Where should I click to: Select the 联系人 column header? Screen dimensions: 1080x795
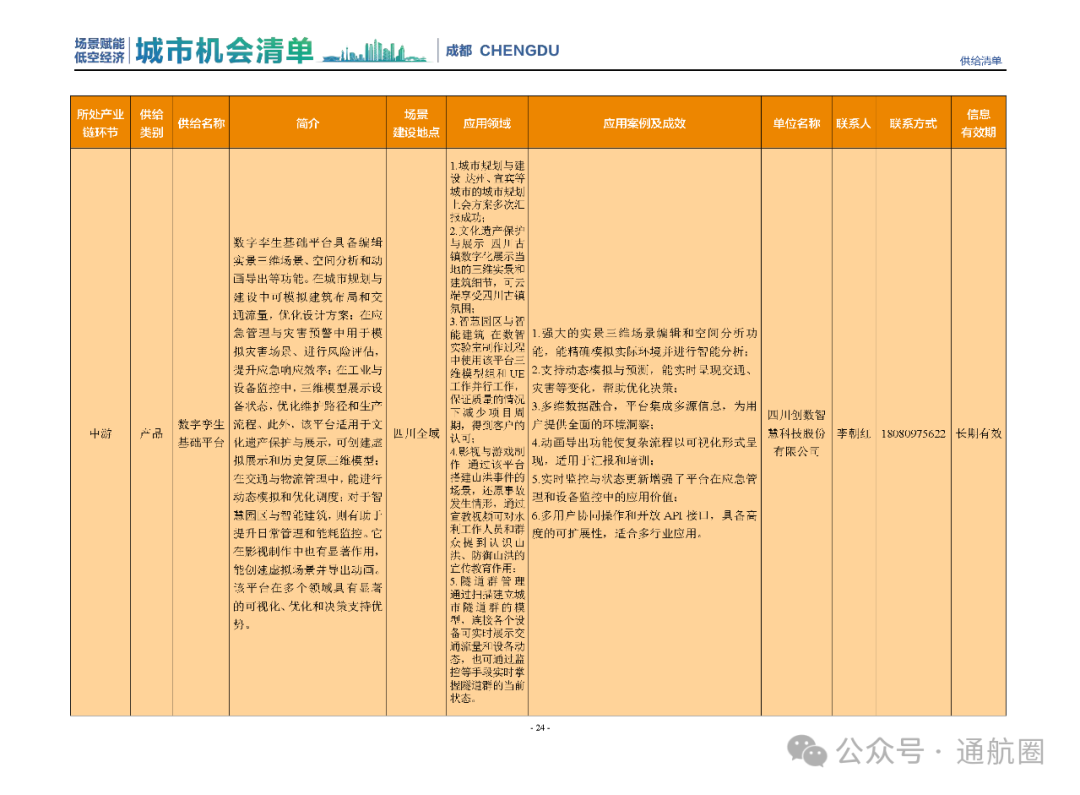pyautogui.click(x=854, y=123)
